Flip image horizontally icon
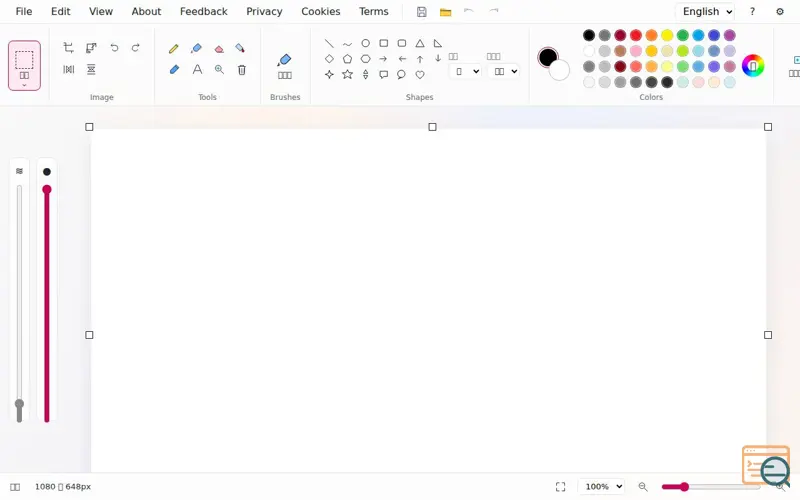The height and width of the screenshot is (500, 800). (68, 69)
